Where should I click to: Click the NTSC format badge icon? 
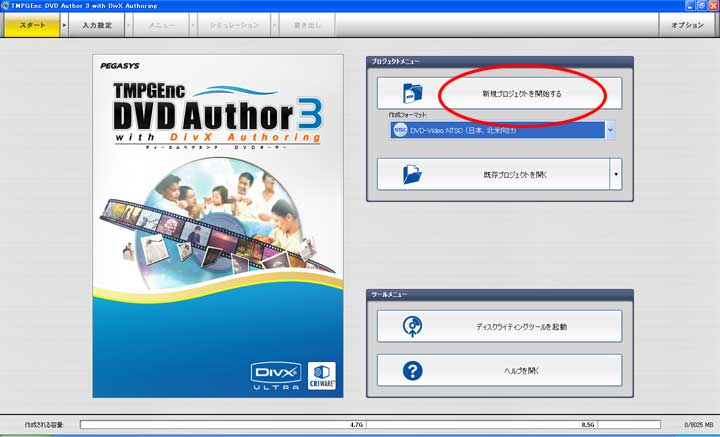click(x=400, y=130)
